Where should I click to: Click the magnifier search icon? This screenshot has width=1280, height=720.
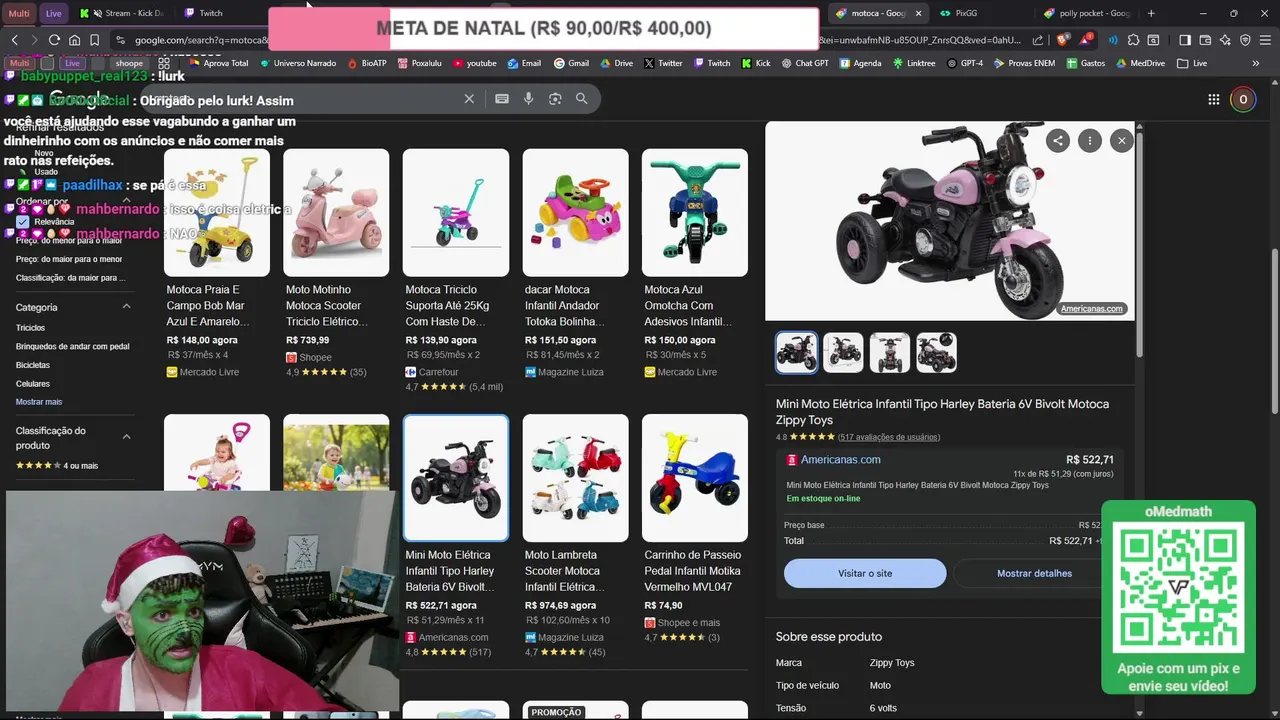point(582,99)
